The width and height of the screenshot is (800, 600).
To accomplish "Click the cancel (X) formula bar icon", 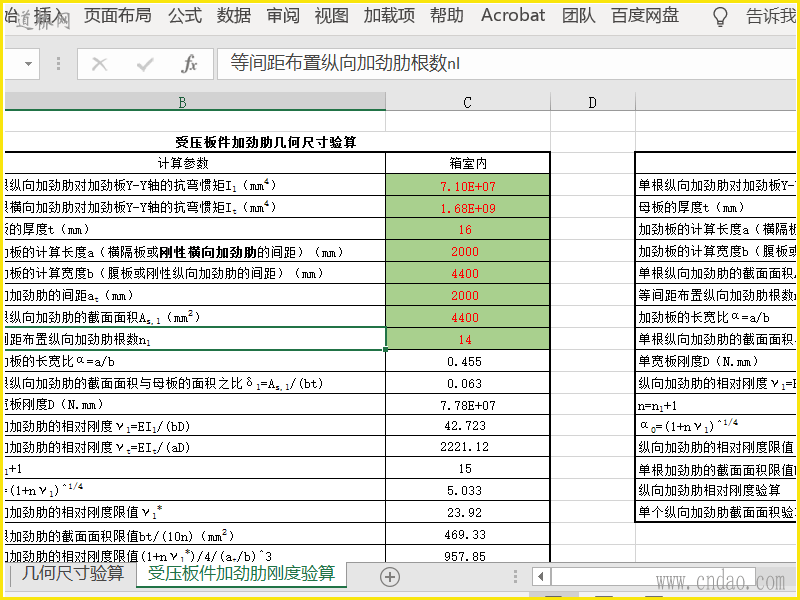I will click(99, 64).
